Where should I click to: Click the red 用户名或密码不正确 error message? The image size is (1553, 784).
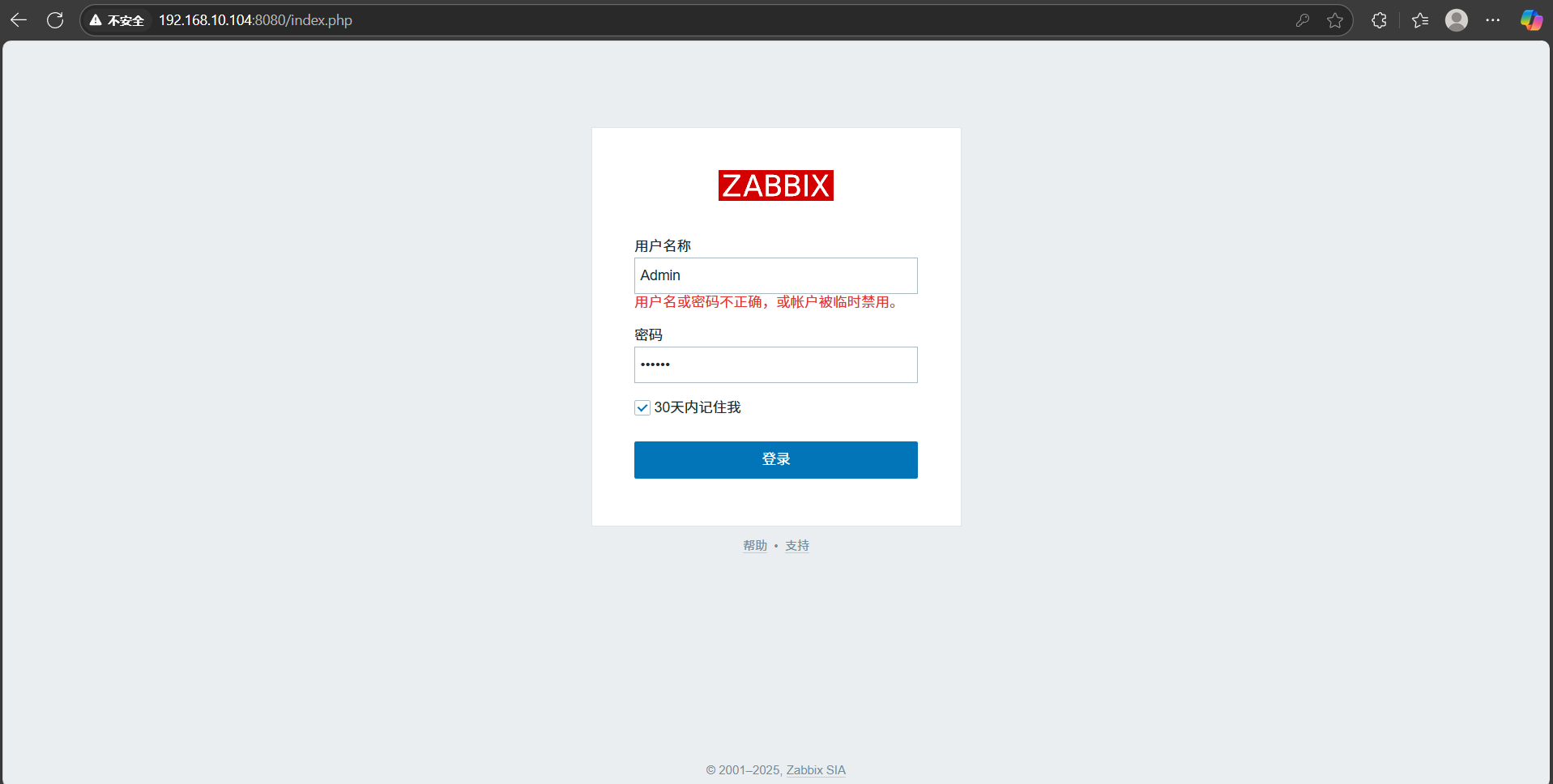point(768,302)
